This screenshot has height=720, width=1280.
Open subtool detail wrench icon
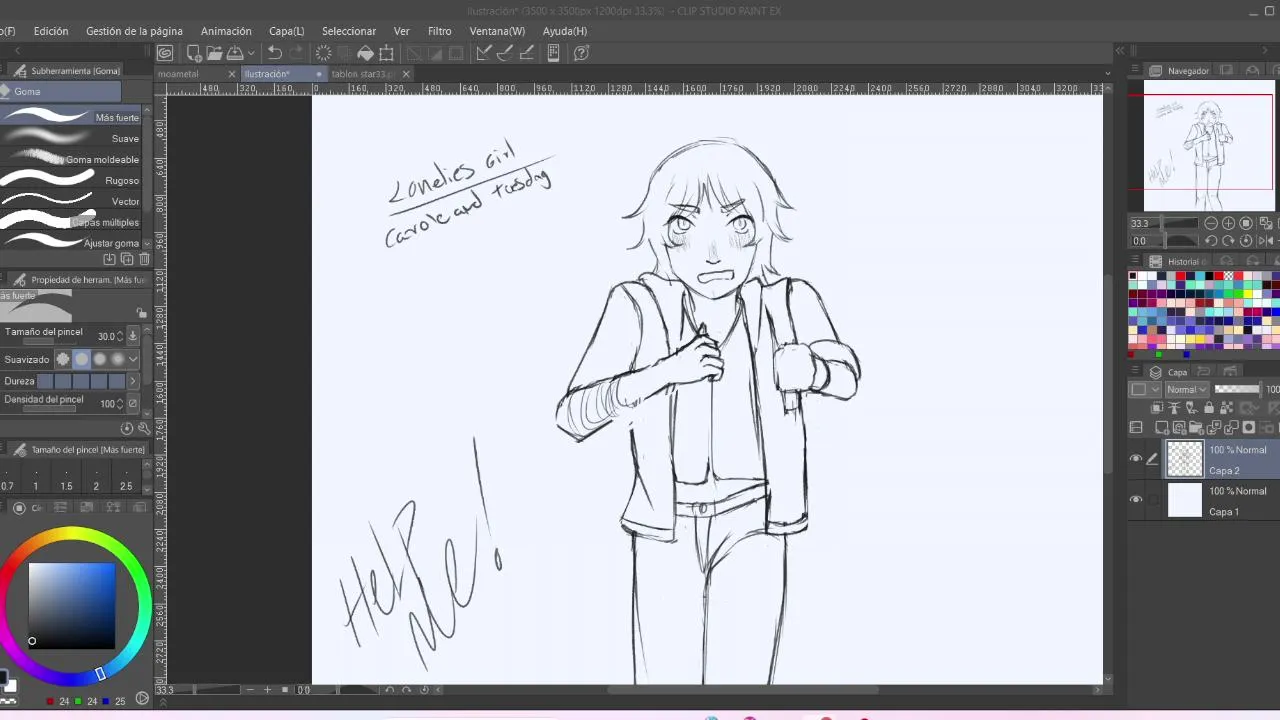point(144,428)
